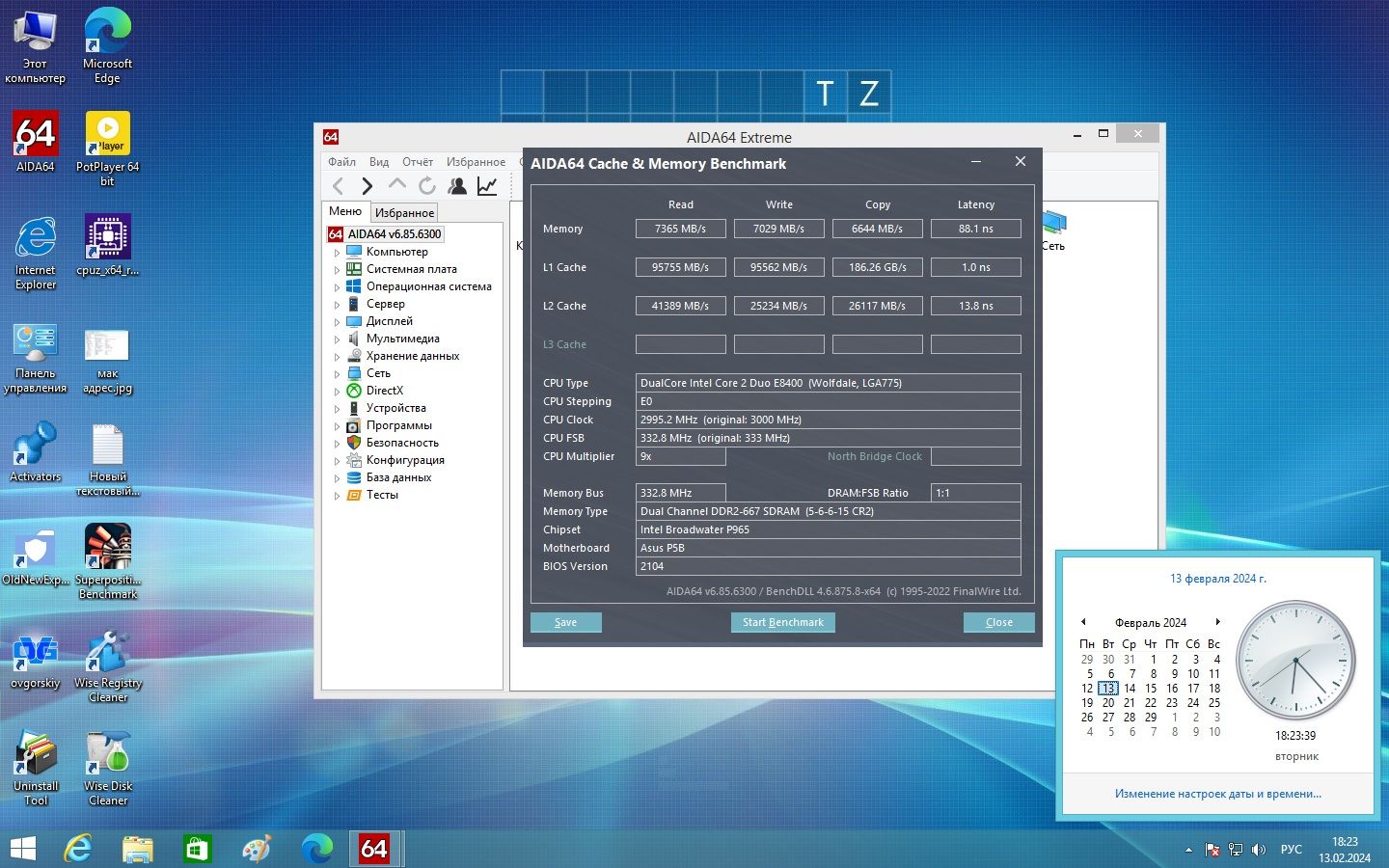1389x868 pixels.
Task: Go back using AIDA64 toolbar back arrow
Action: point(338,186)
